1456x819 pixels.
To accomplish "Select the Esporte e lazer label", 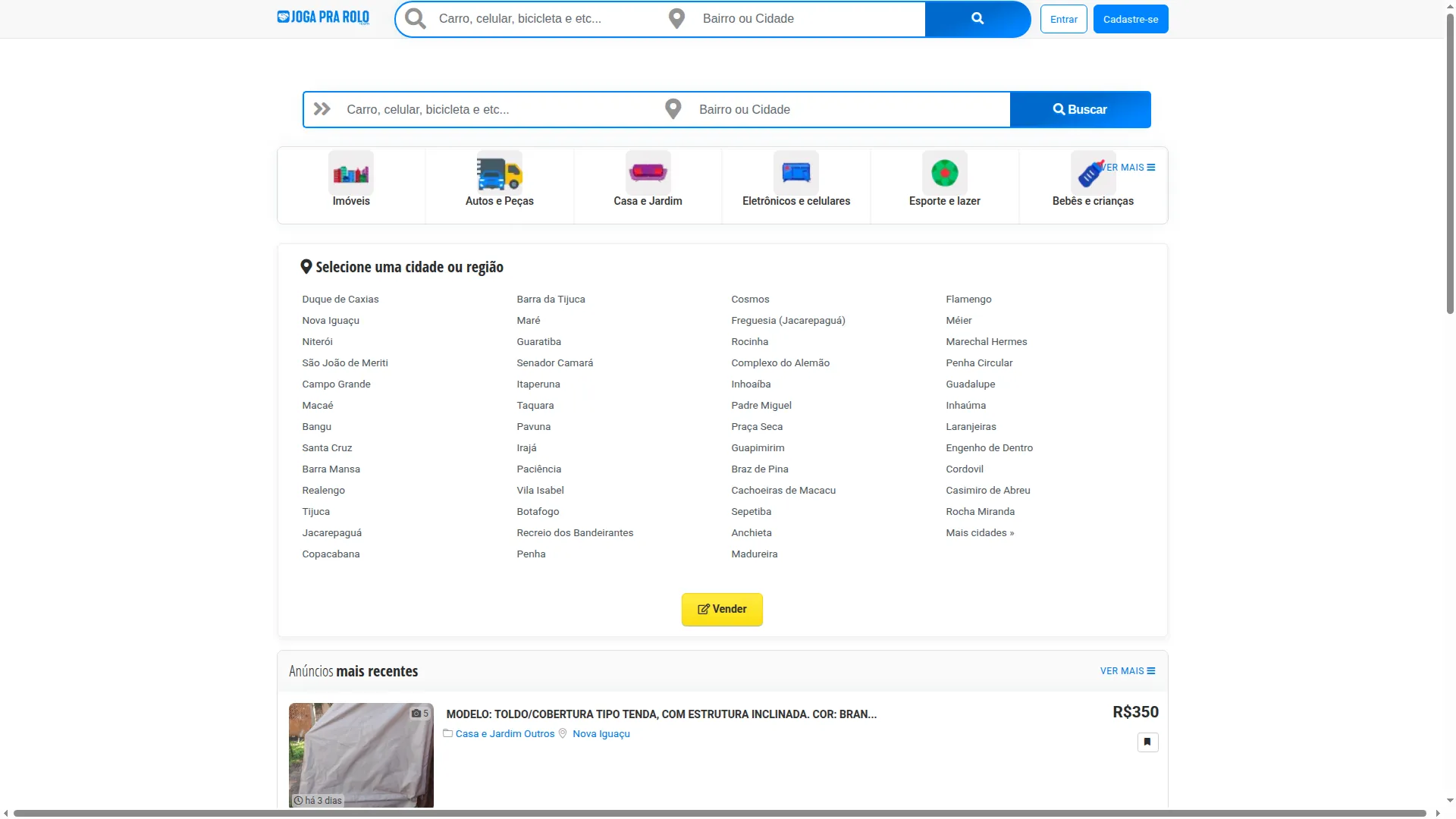I will pos(945,201).
